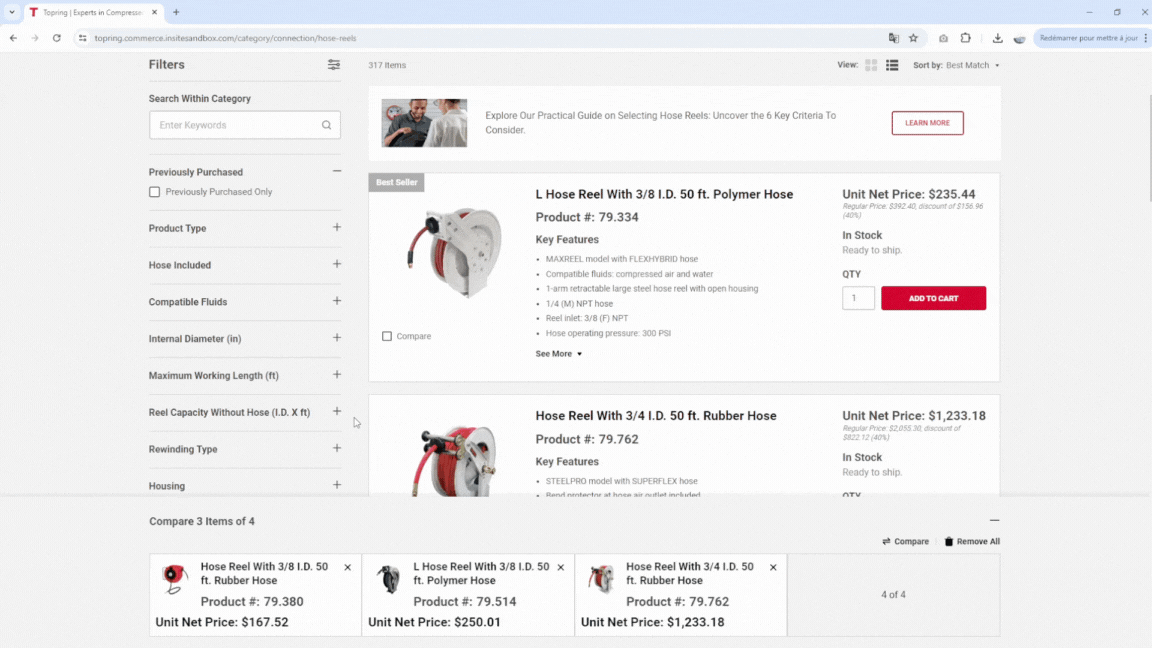The image size is (1152, 648).
Task: Open the profile icon beside downloads
Action: coord(1019,38)
